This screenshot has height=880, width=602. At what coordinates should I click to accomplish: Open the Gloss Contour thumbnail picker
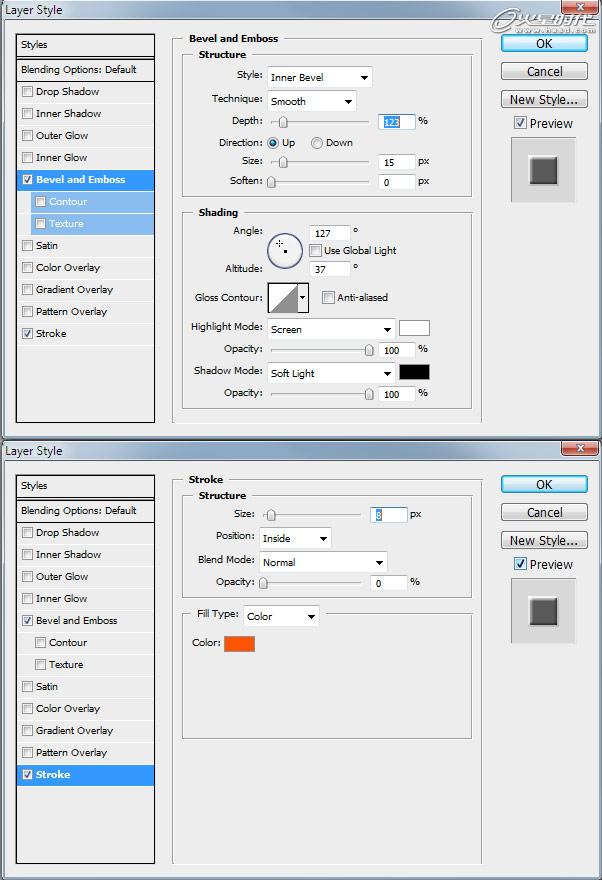283,297
